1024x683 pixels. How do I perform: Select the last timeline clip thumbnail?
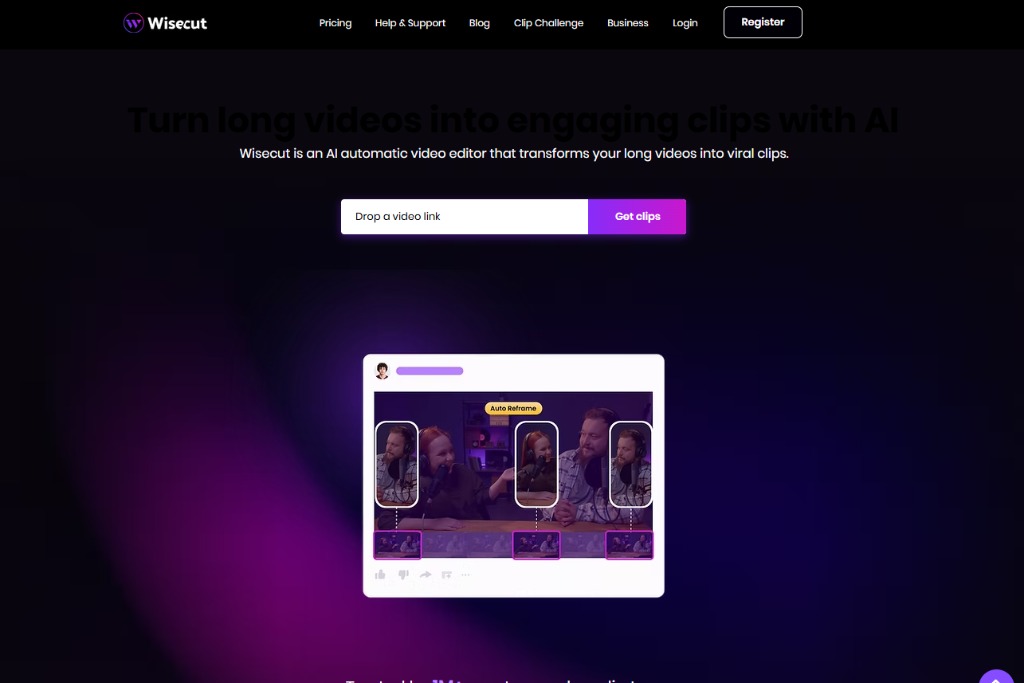click(x=630, y=545)
